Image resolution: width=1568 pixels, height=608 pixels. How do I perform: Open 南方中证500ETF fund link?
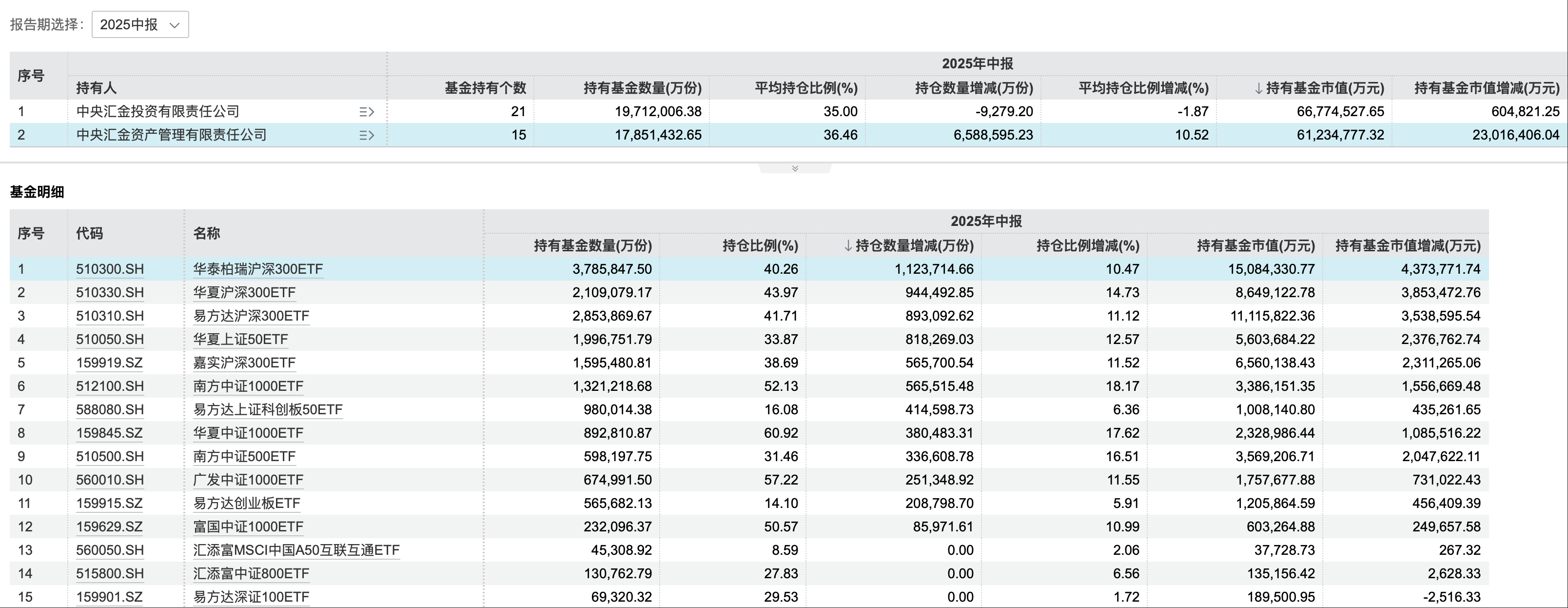pyautogui.click(x=244, y=456)
